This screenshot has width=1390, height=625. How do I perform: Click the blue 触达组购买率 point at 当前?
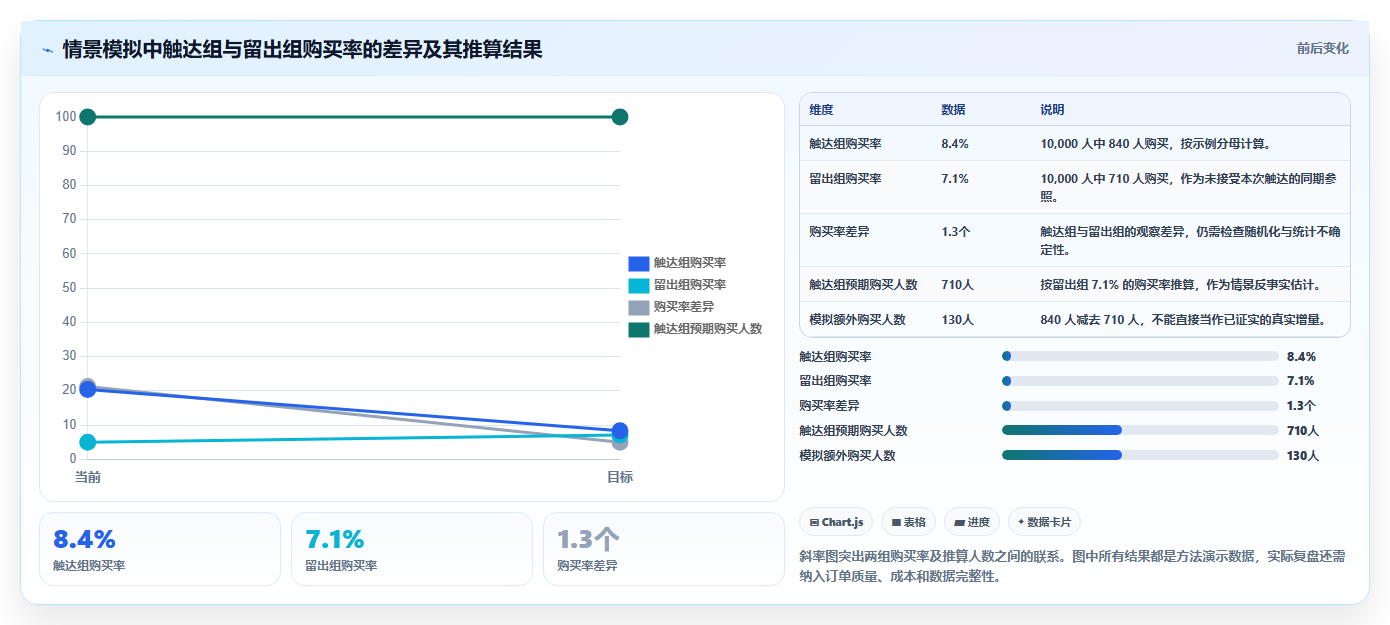88,390
